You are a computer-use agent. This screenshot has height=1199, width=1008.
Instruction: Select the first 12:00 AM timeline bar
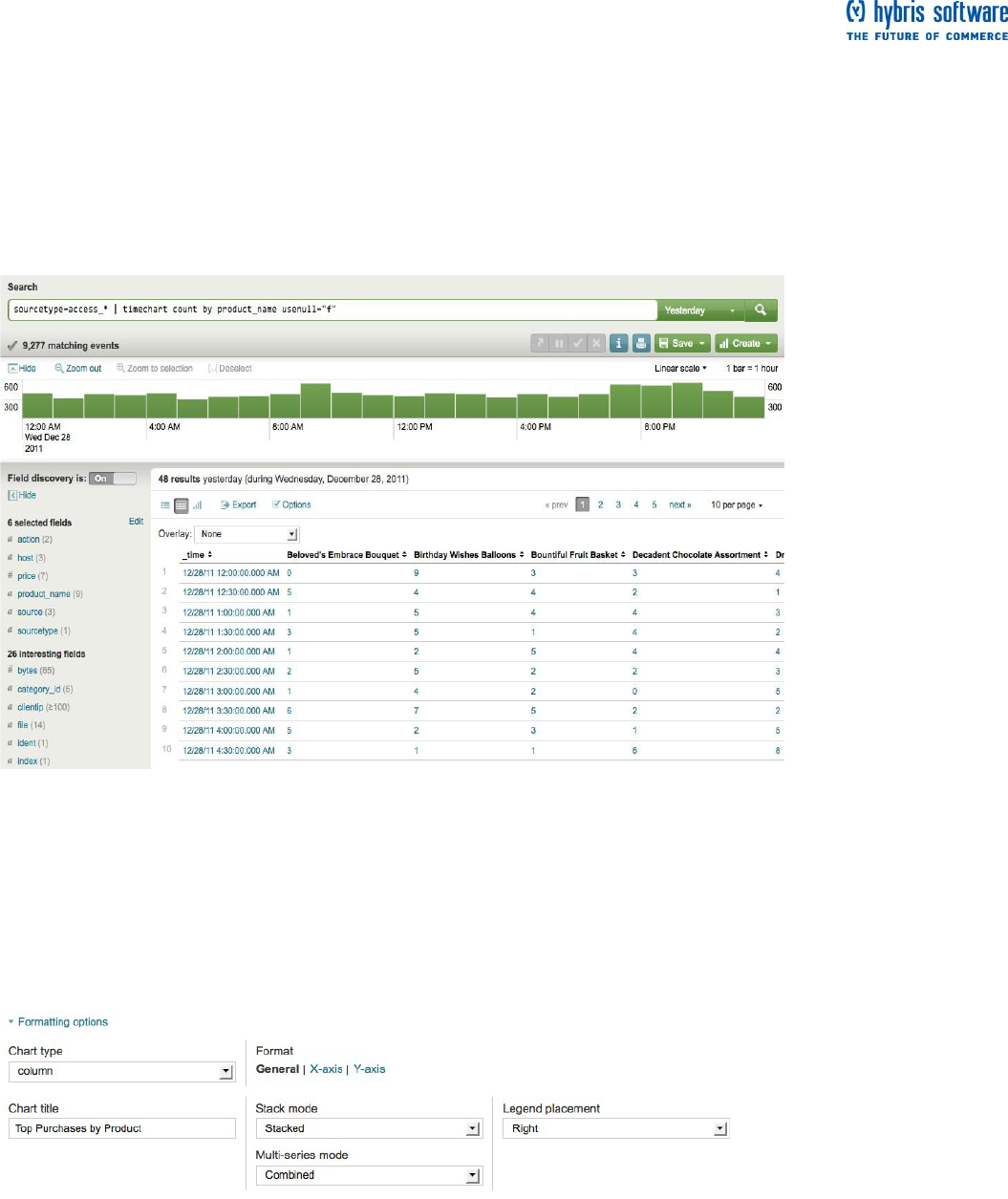(x=37, y=405)
